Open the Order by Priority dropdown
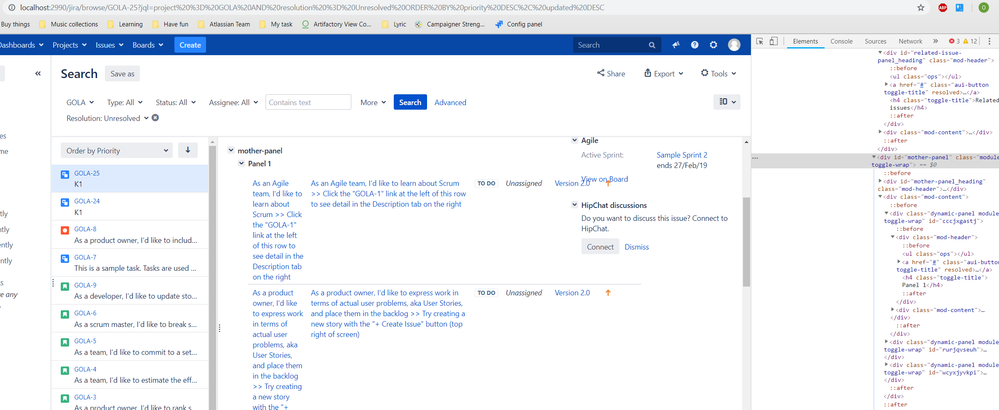The width and height of the screenshot is (999, 410). pyautogui.click(x=117, y=150)
